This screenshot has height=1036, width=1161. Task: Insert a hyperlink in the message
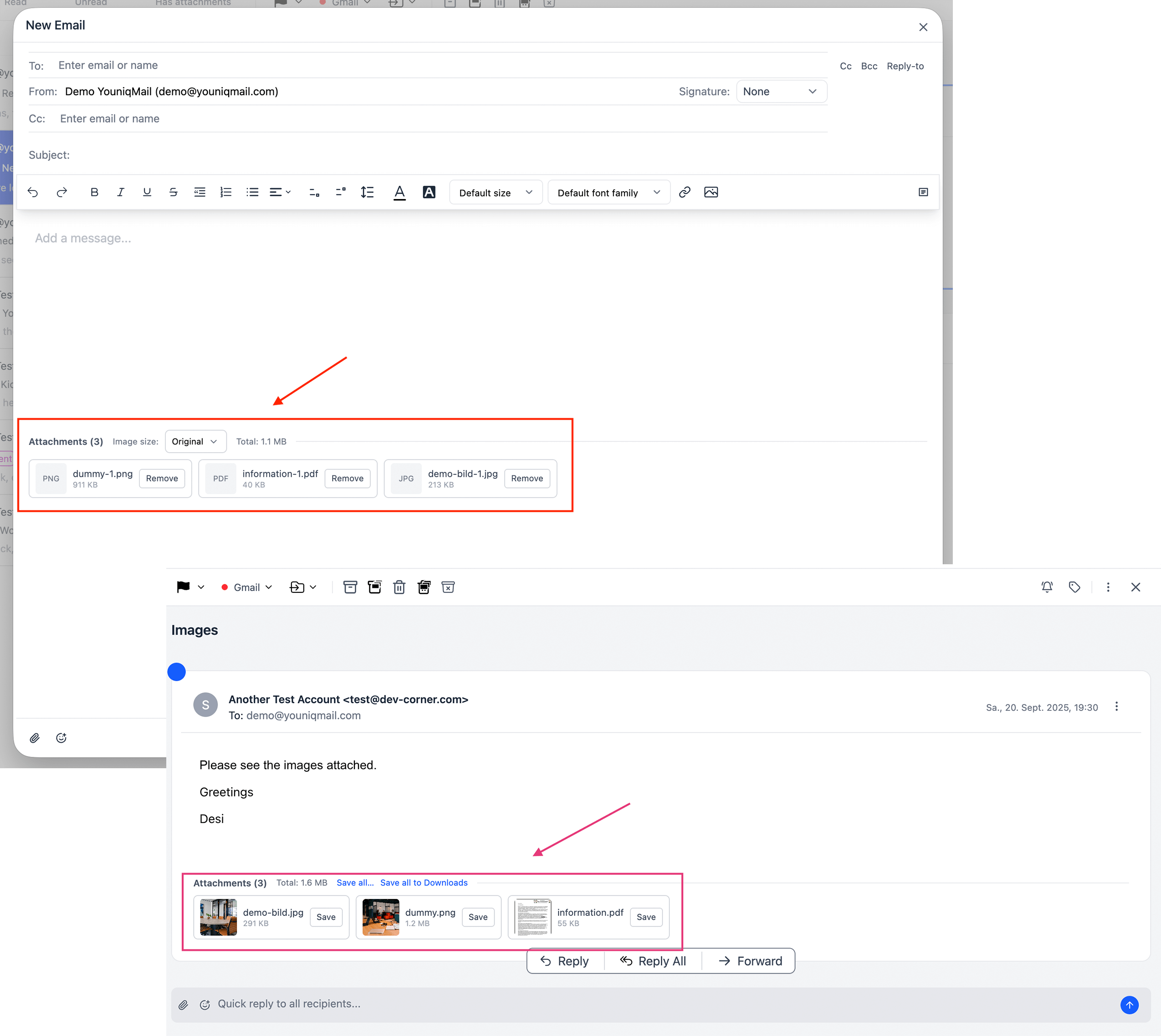click(x=685, y=192)
